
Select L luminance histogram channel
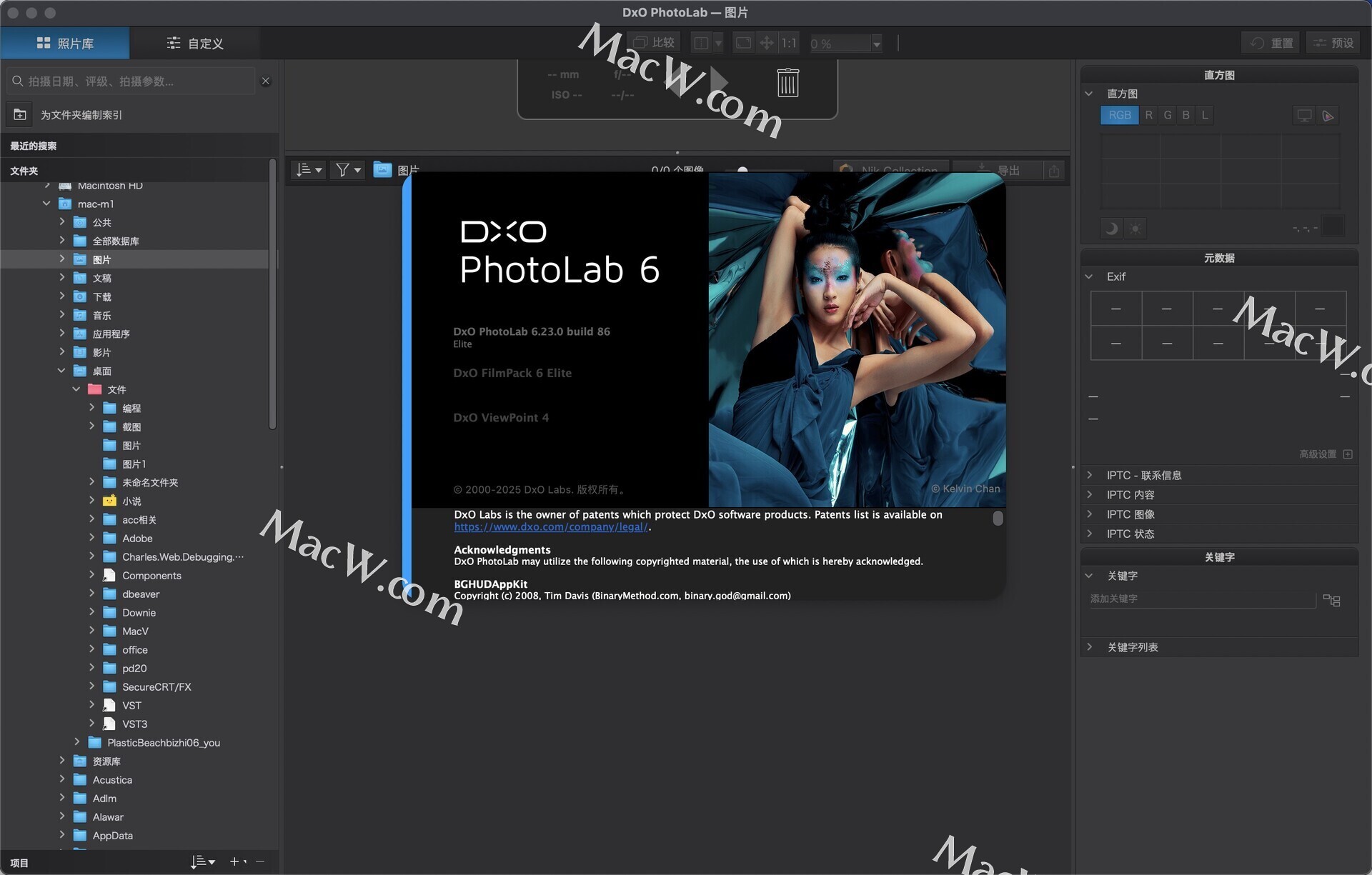pyautogui.click(x=1204, y=115)
